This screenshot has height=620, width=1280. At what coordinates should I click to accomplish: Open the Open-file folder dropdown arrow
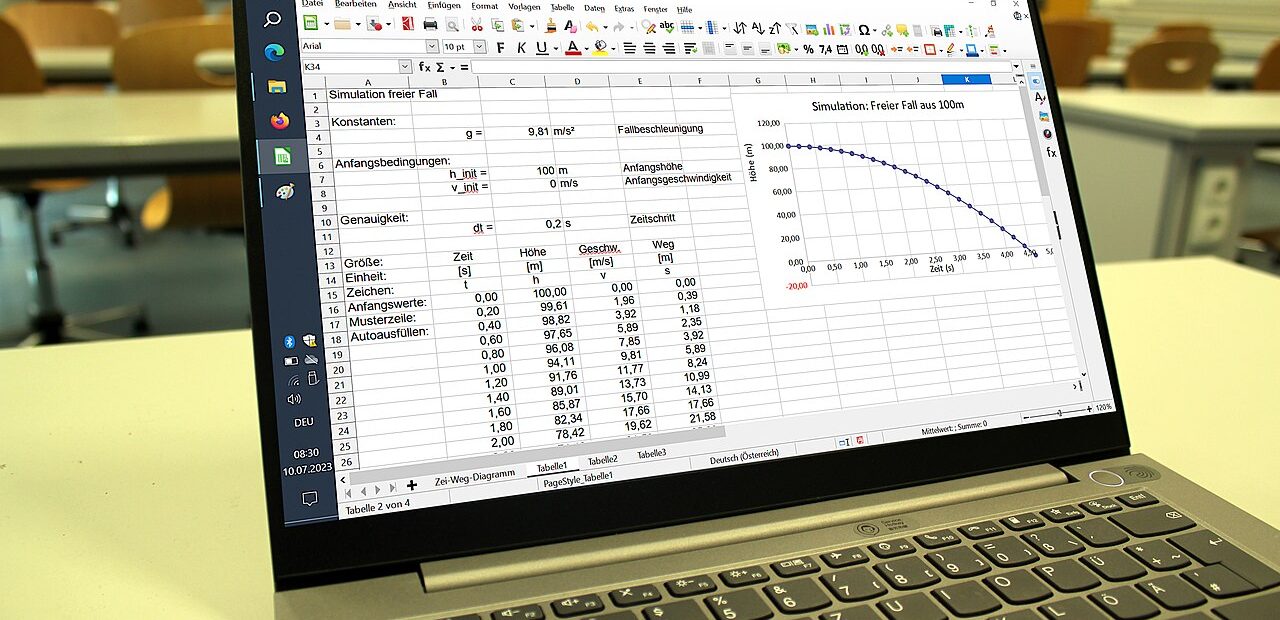click(358, 24)
